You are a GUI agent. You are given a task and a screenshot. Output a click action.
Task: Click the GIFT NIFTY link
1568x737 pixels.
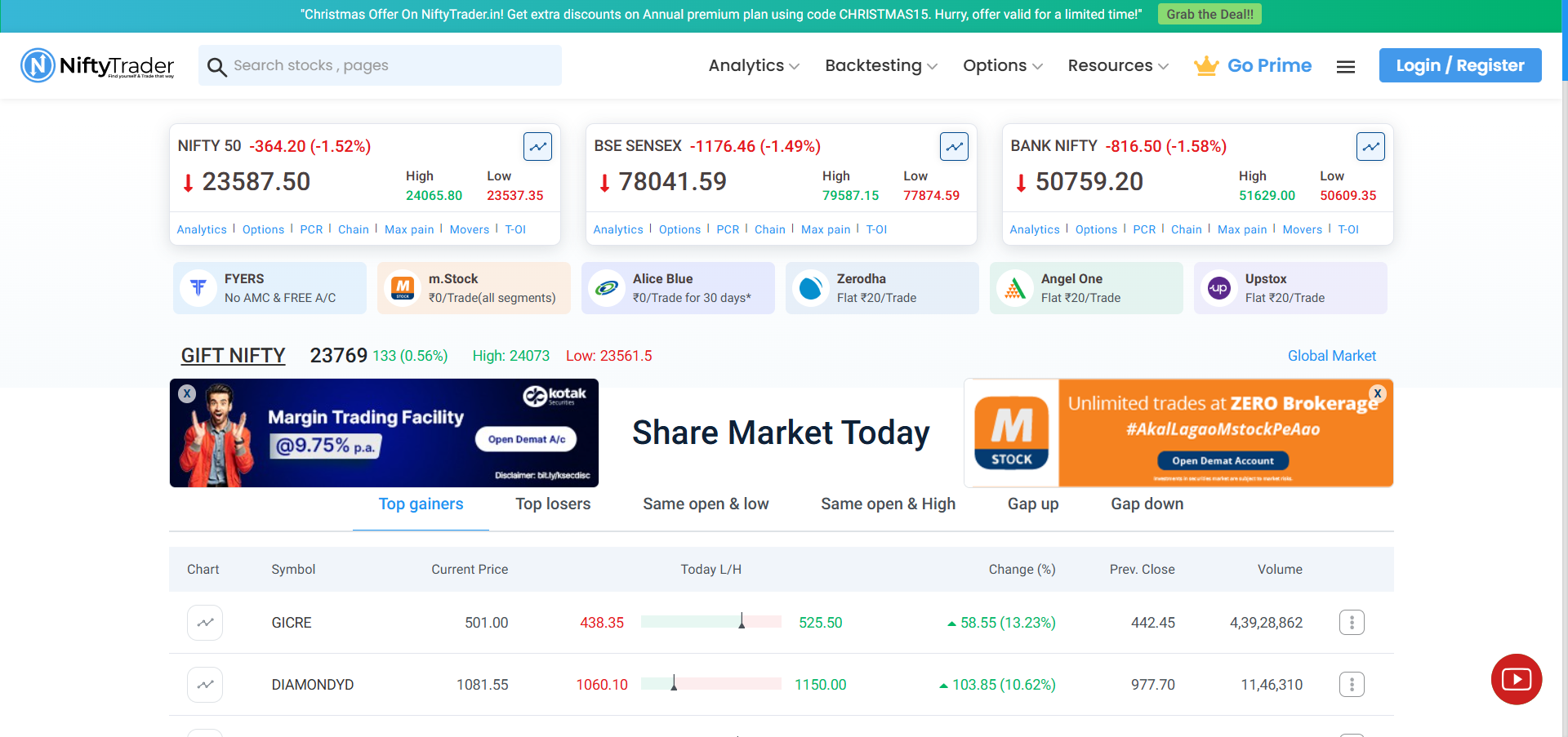233,356
